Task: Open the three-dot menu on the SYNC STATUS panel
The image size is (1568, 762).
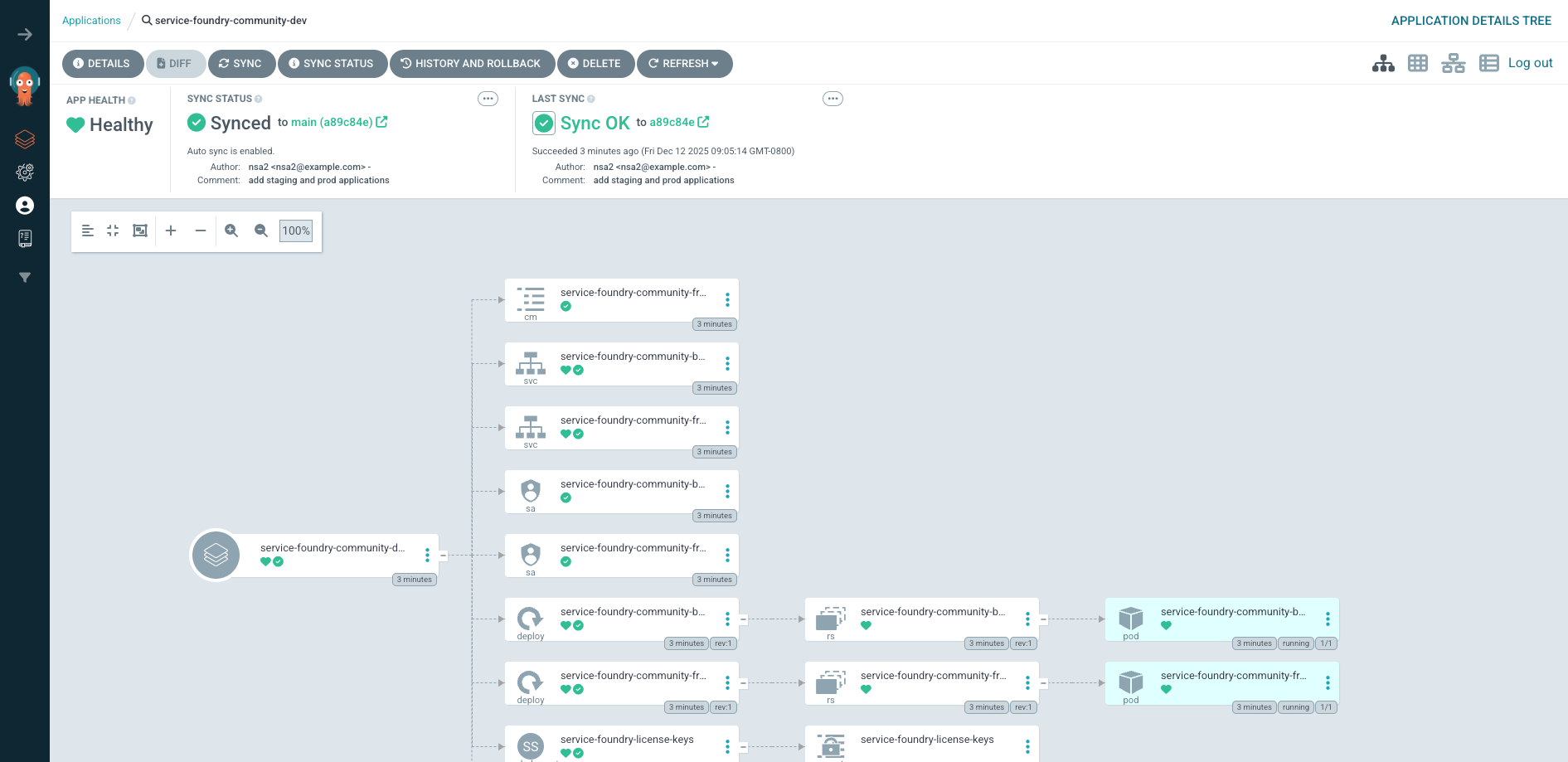Action: pyautogui.click(x=488, y=98)
